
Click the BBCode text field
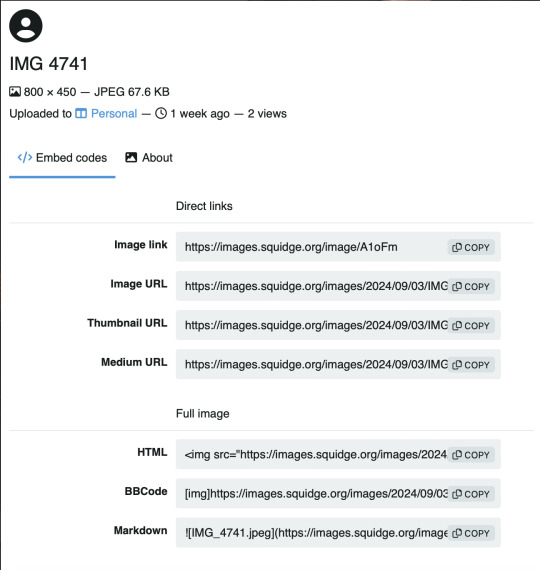tap(338, 494)
